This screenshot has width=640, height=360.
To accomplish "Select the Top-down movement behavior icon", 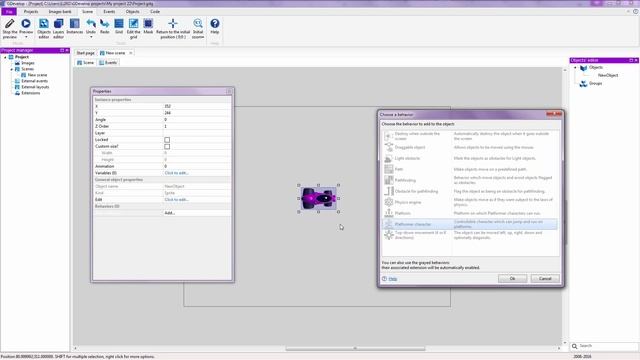I will pos(389,235).
